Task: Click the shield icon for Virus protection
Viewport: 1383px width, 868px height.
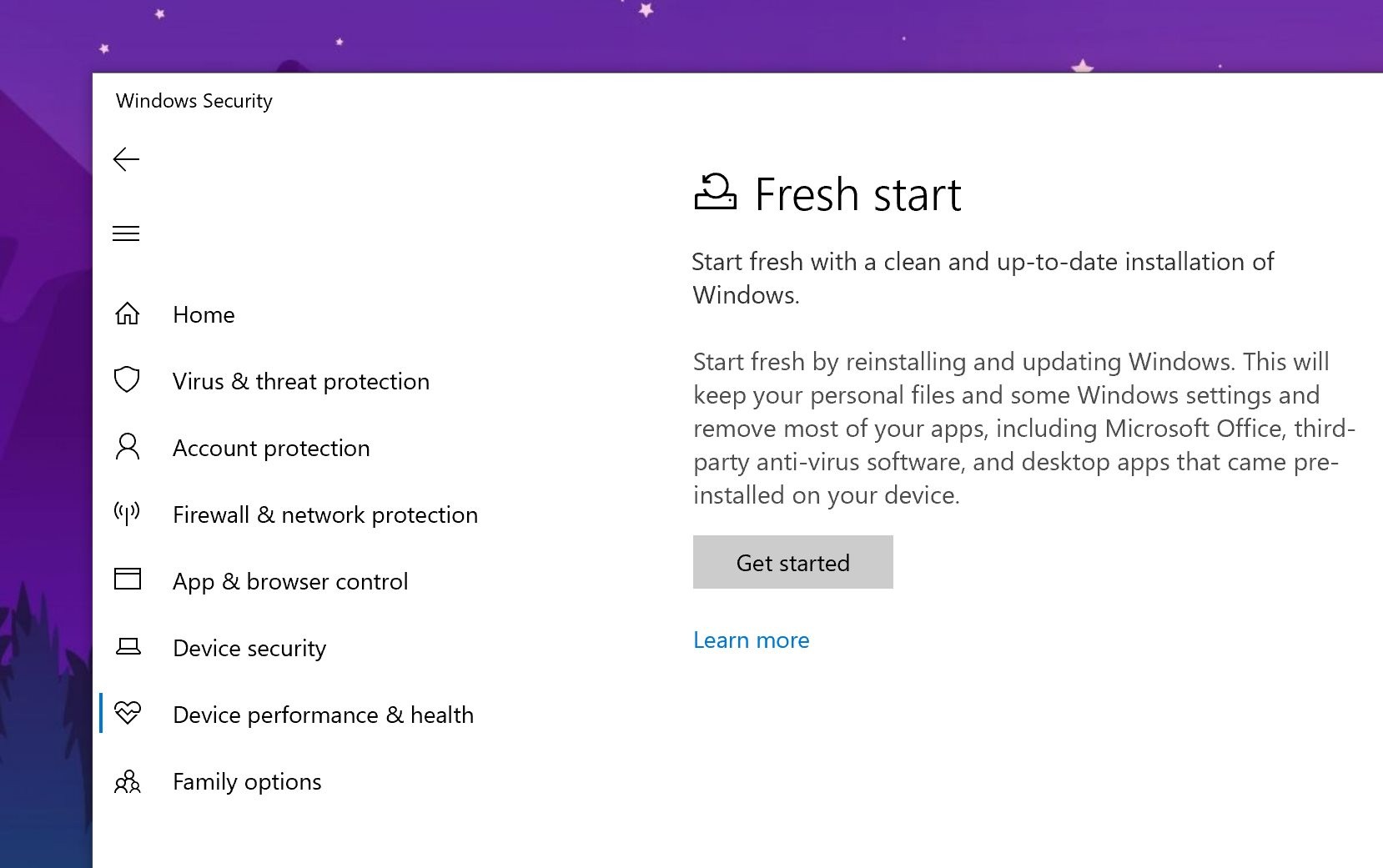Action: click(127, 379)
